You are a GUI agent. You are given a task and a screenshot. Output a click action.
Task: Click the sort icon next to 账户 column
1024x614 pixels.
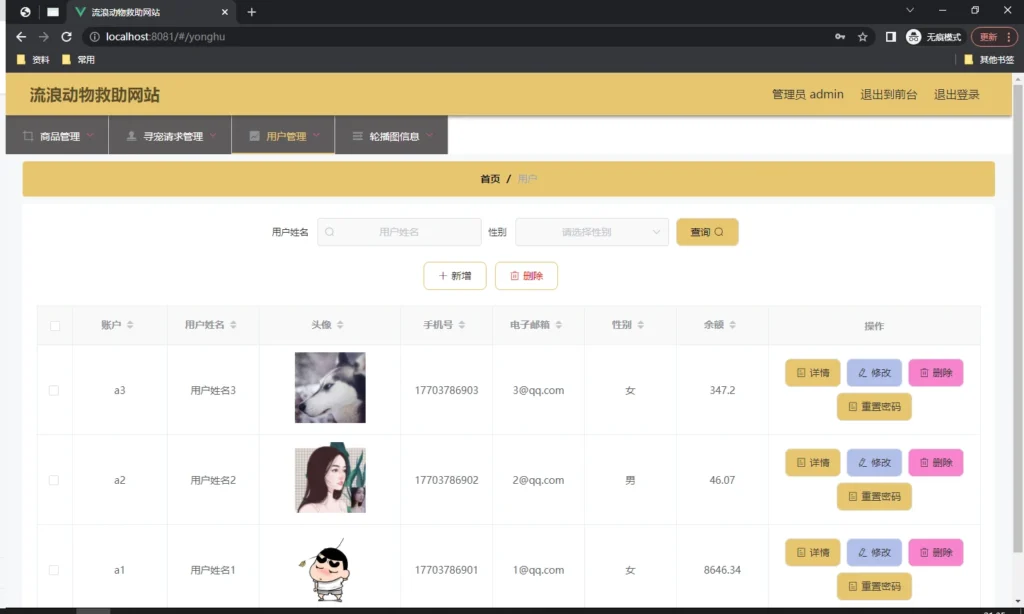pyautogui.click(x=130, y=325)
